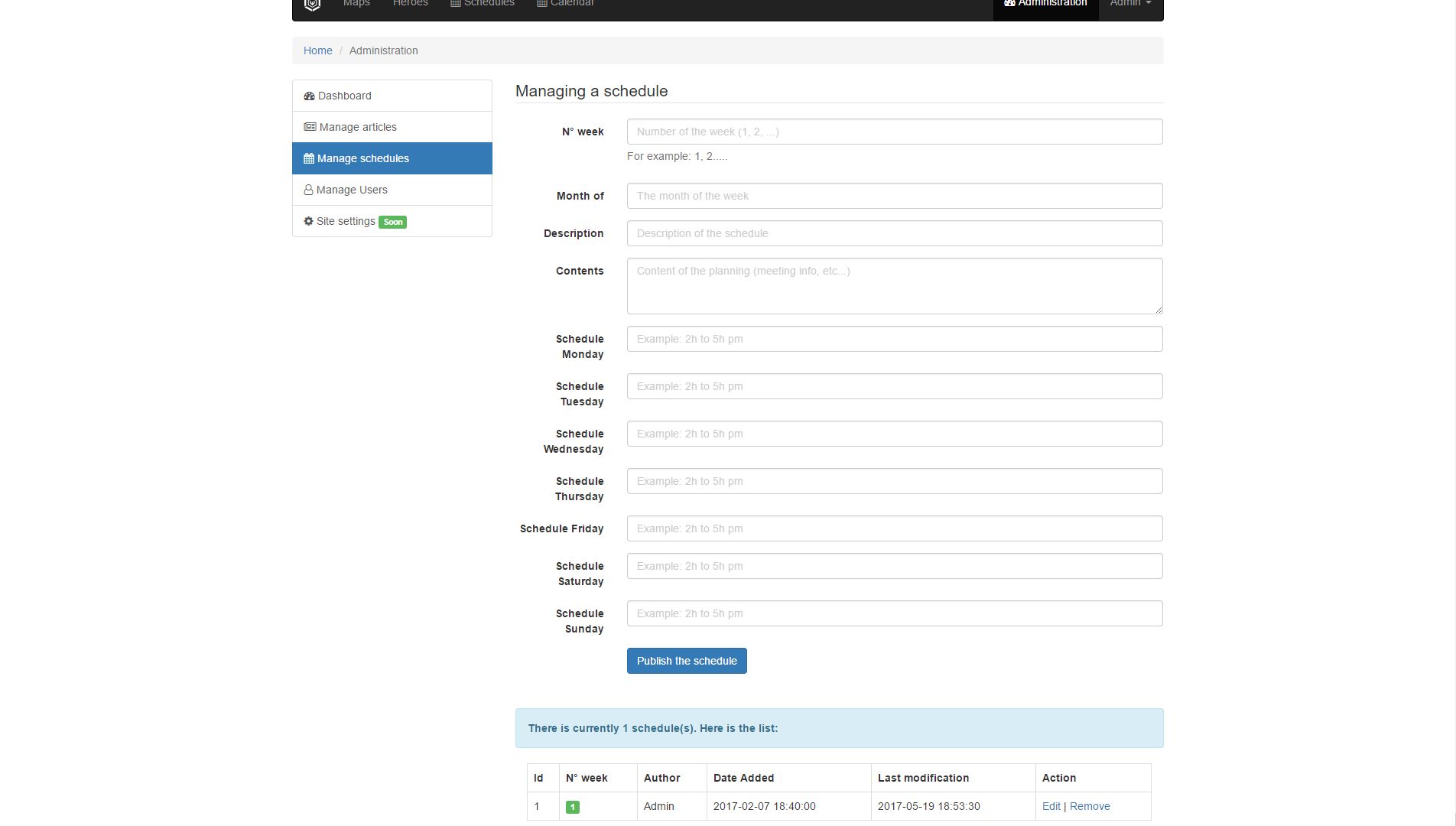Click the Manage articles newspaper icon

pos(310,127)
